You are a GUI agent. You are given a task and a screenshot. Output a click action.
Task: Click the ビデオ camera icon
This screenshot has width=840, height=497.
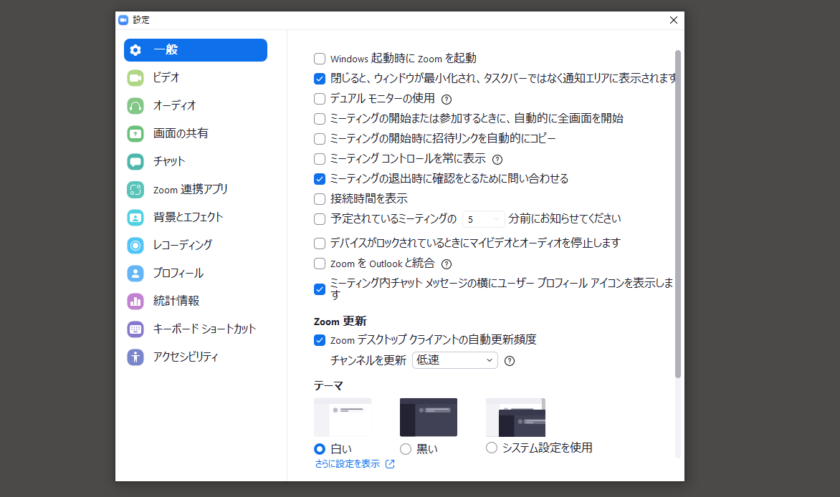(136, 78)
